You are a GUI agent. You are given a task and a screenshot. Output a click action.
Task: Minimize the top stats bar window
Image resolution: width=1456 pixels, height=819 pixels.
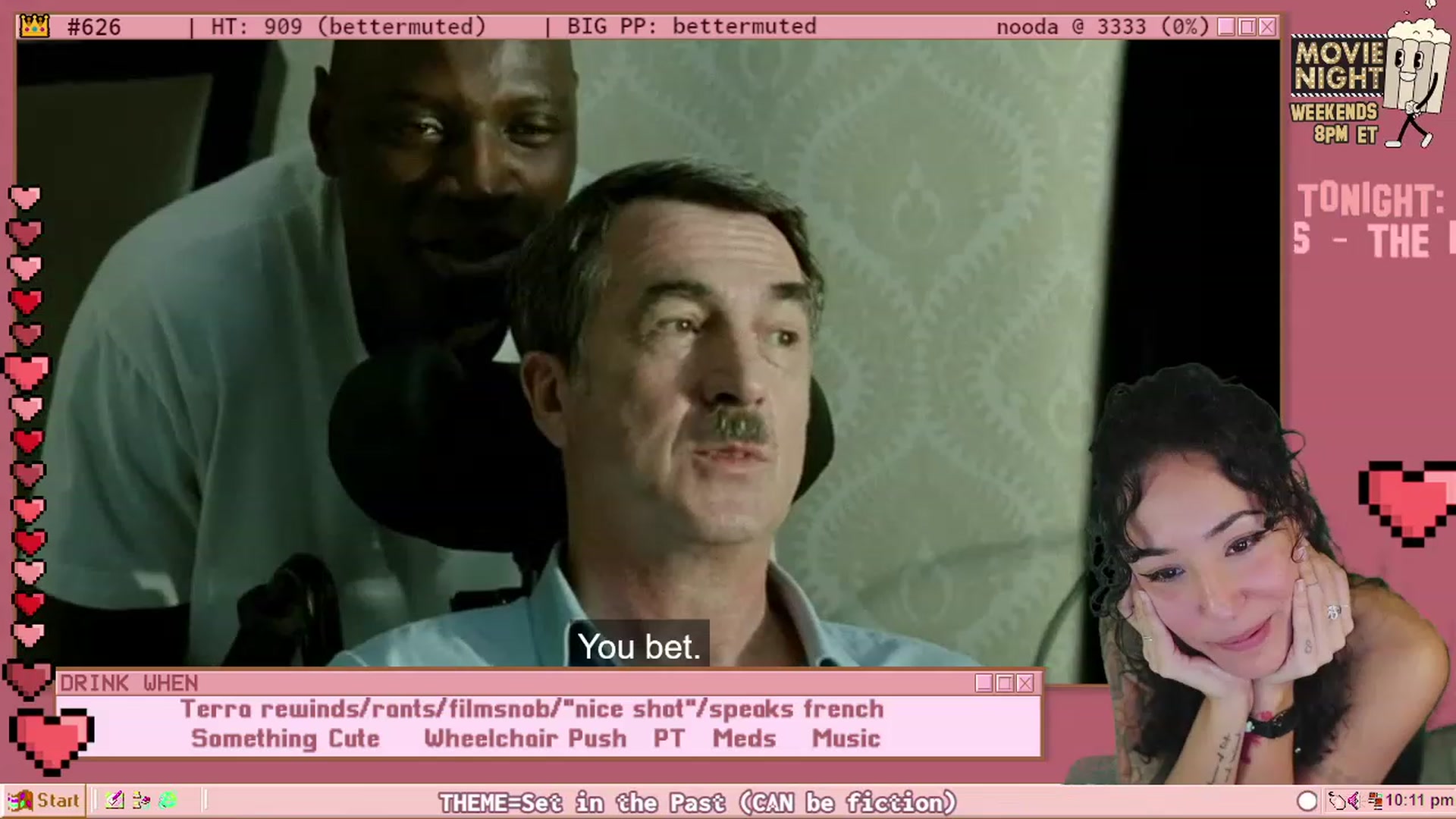1226,27
